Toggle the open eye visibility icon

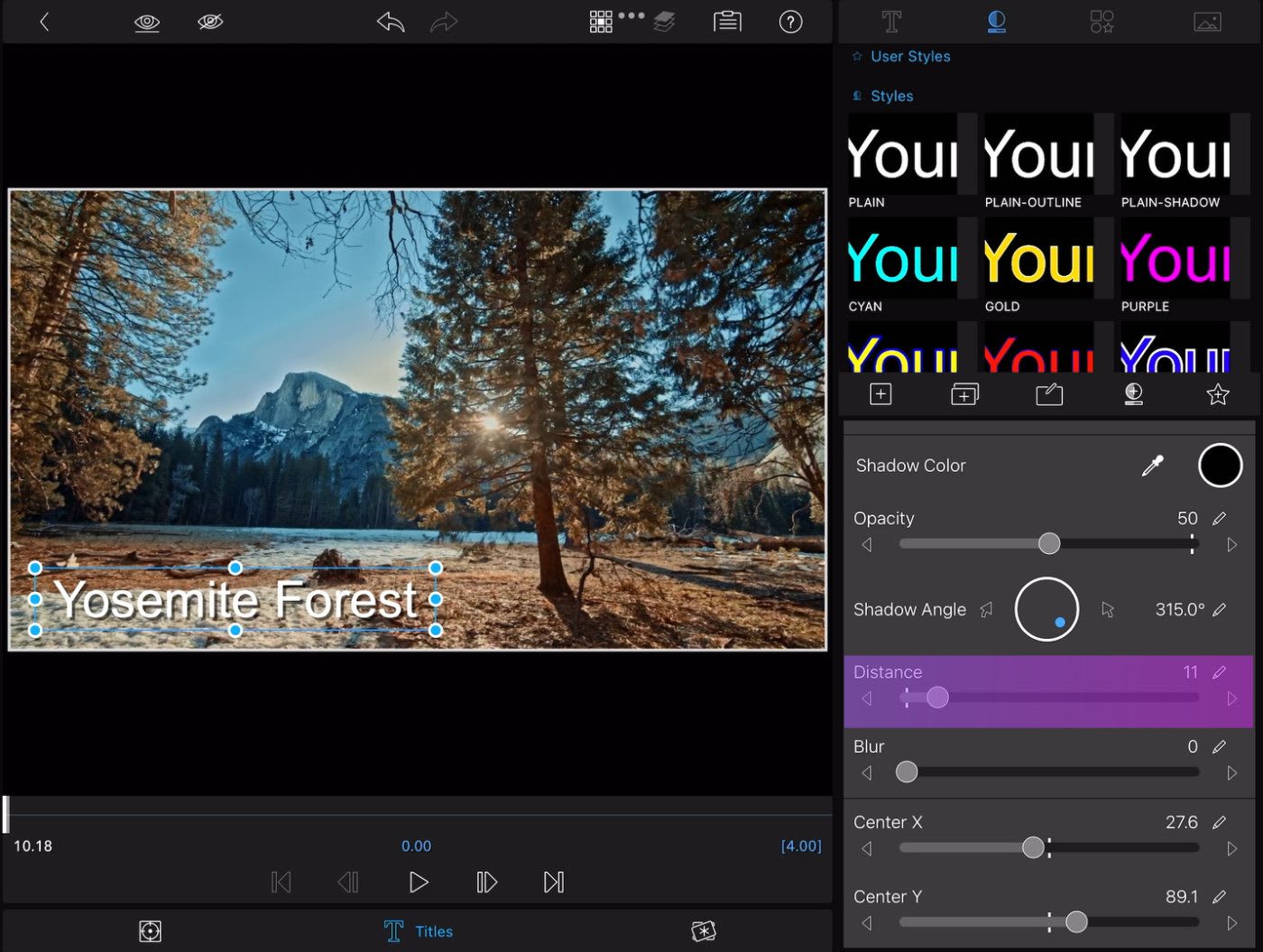coord(147,22)
